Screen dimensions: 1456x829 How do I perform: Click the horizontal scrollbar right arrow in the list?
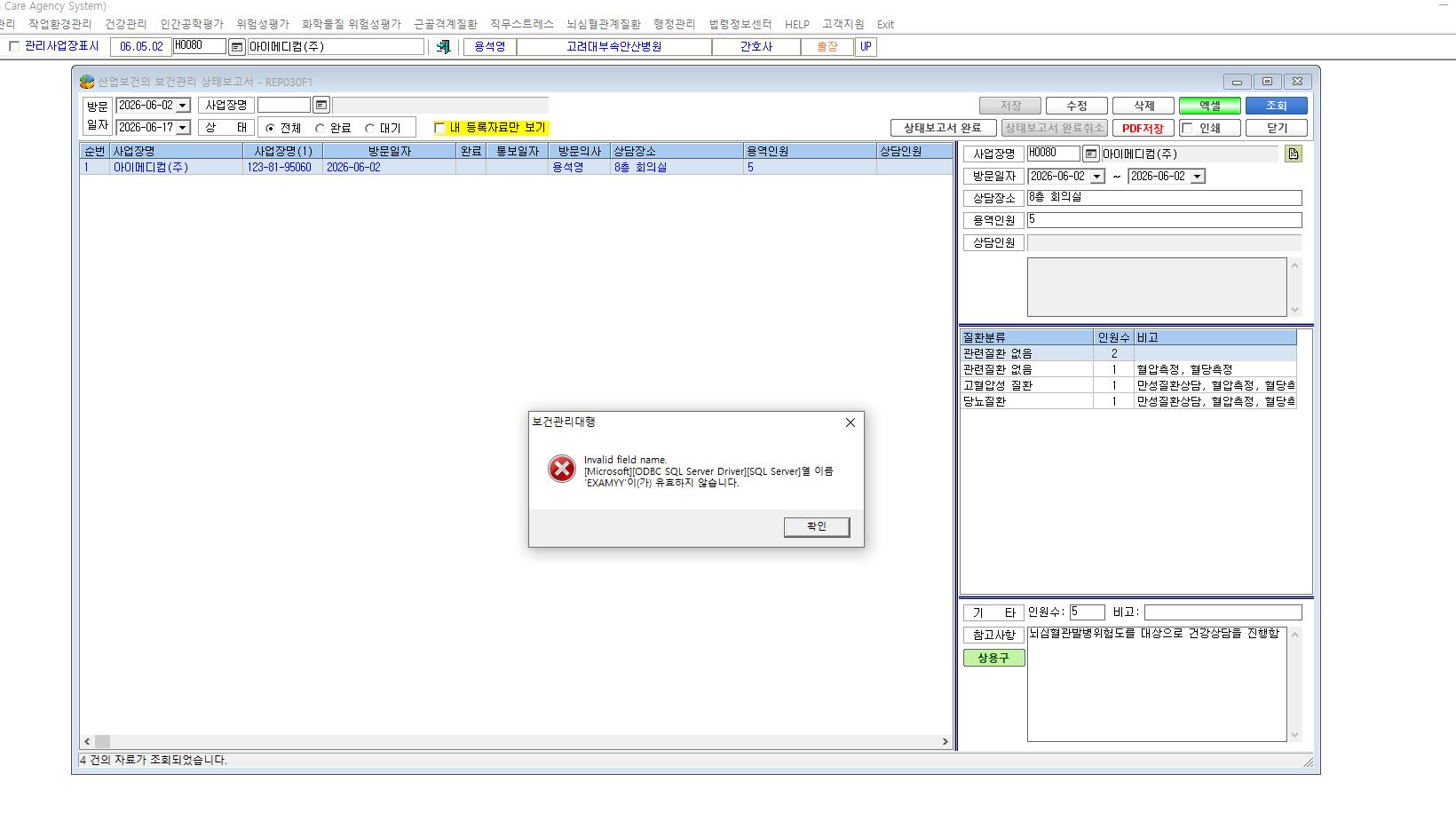point(945,741)
